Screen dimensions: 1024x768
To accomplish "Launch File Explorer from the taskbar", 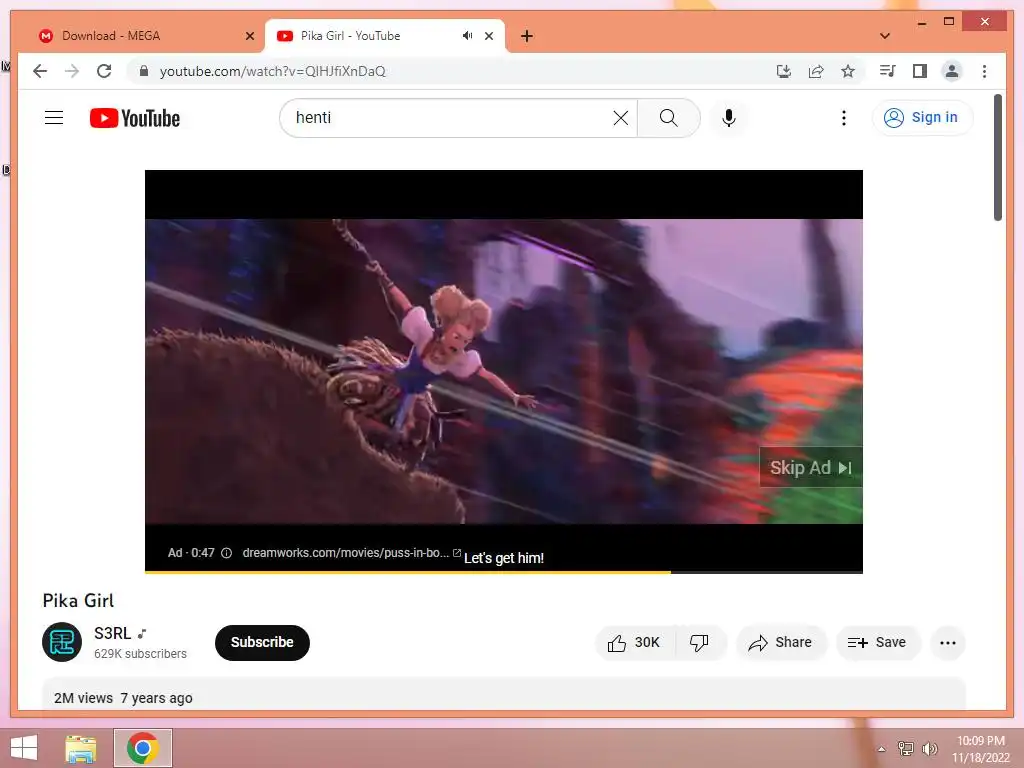I will click(x=81, y=748).
